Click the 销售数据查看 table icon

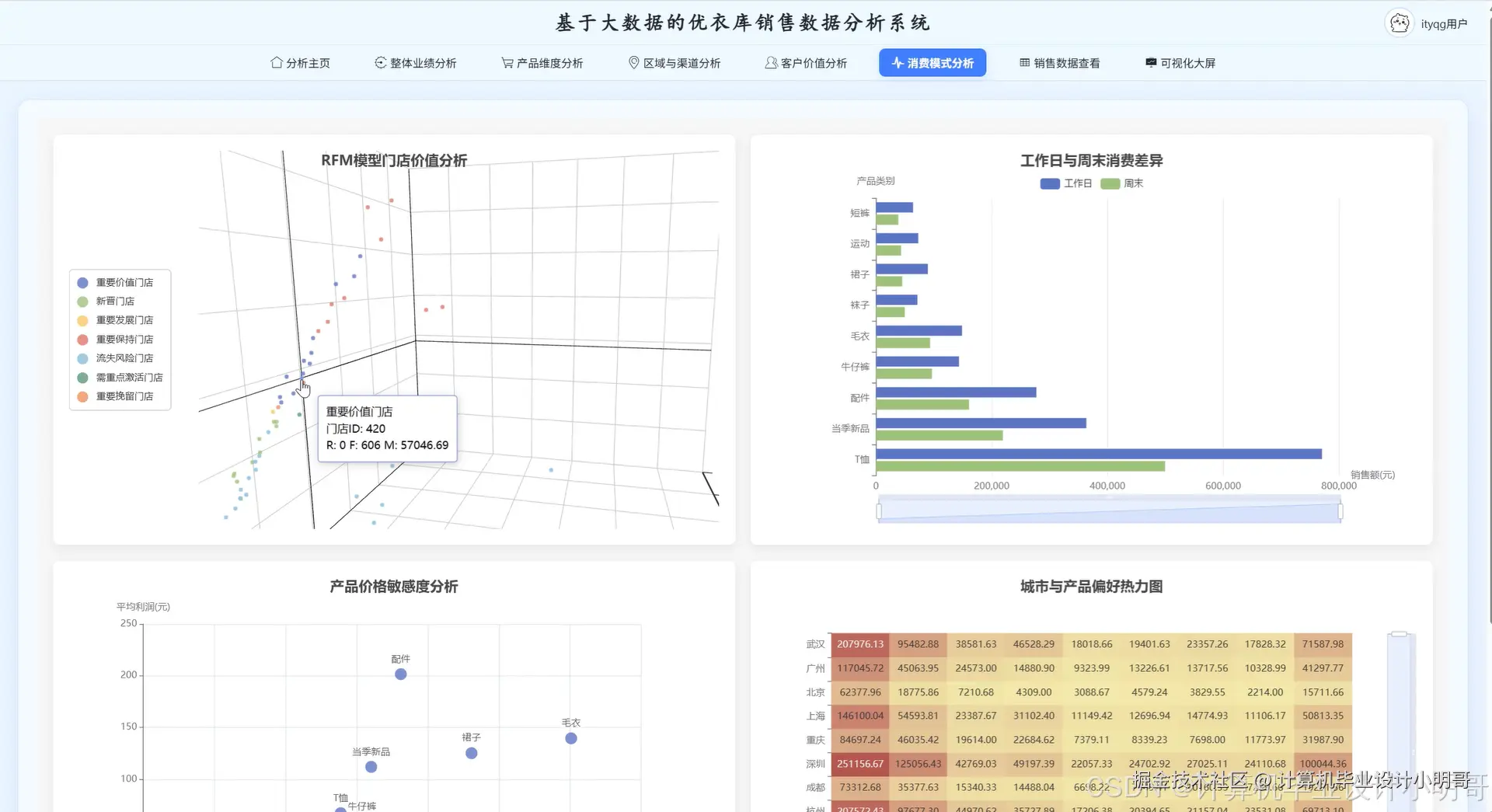(x=1024, y=62)
